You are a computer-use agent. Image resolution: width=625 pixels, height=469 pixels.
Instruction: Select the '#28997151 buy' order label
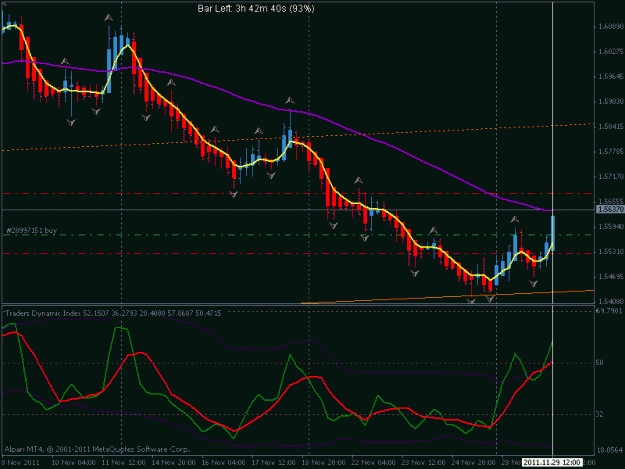click(32, 230)
